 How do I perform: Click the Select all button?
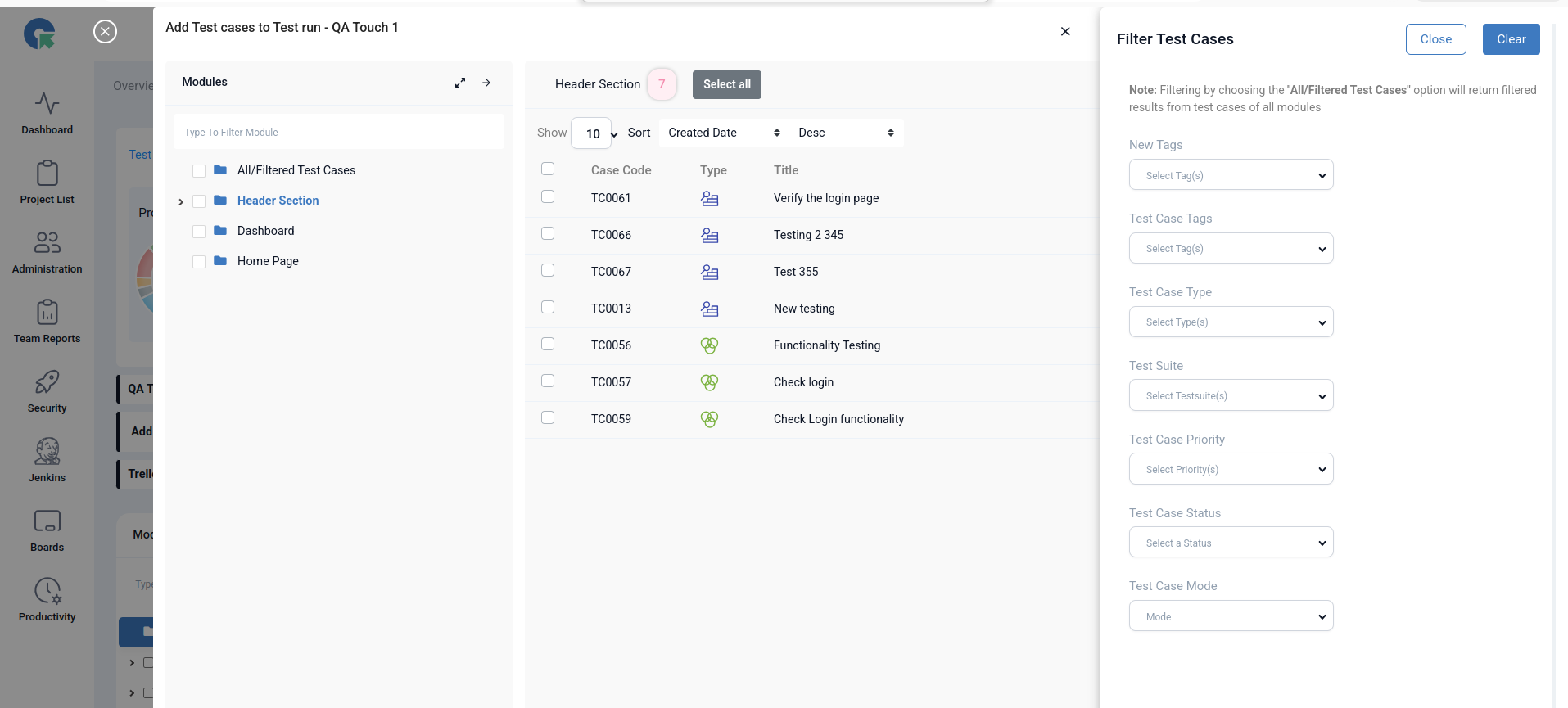coord(726,84)
